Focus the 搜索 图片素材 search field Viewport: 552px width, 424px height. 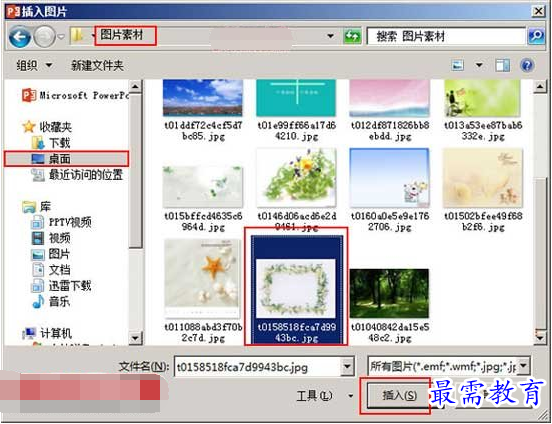446,36
